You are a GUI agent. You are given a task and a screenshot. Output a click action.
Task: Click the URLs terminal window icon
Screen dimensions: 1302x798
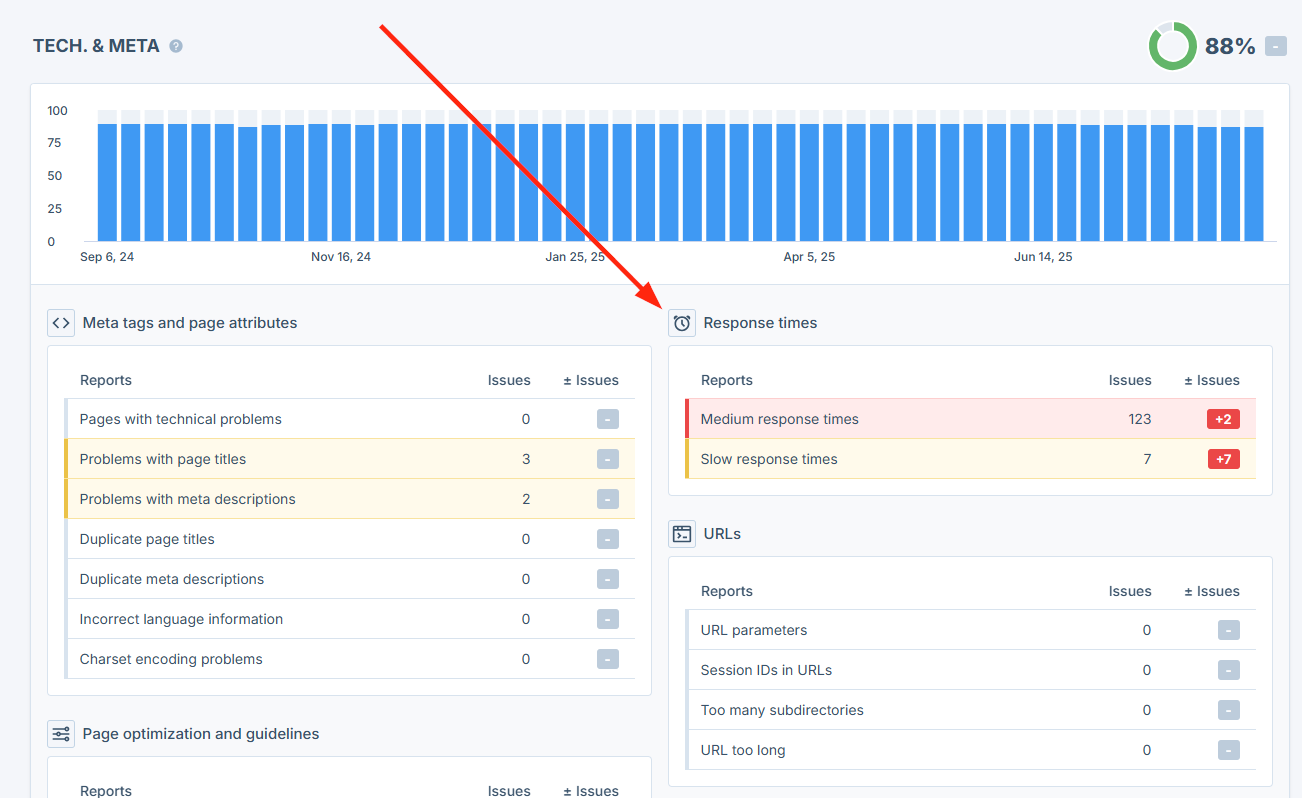[682, 534]
